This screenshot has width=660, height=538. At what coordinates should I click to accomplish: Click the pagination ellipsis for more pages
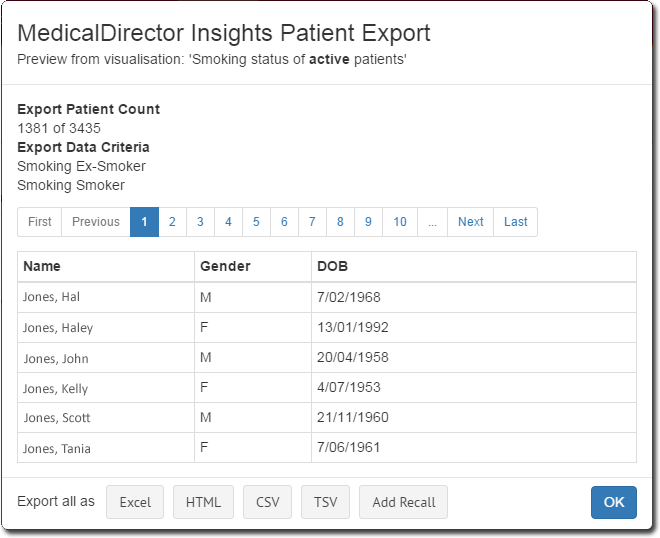click(432, 222)
